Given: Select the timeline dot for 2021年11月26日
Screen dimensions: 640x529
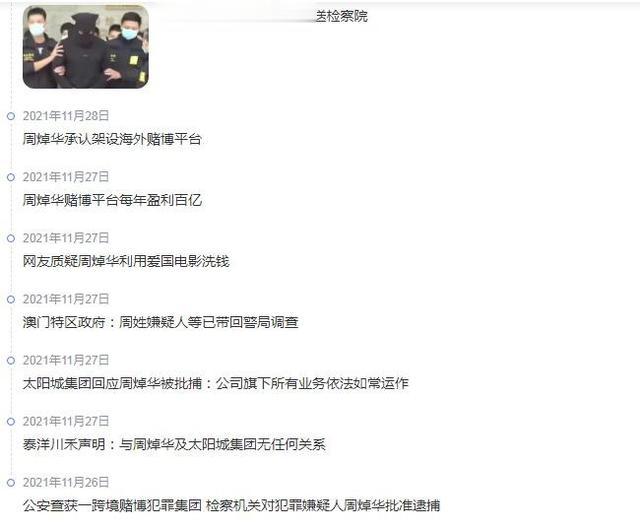Looking at the screenshot, I should (11, 483).
